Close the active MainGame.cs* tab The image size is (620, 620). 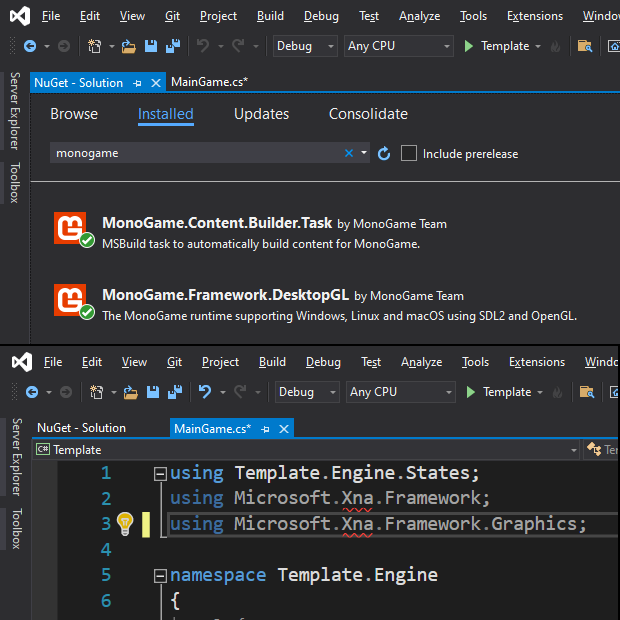click(x=284, y=429)
